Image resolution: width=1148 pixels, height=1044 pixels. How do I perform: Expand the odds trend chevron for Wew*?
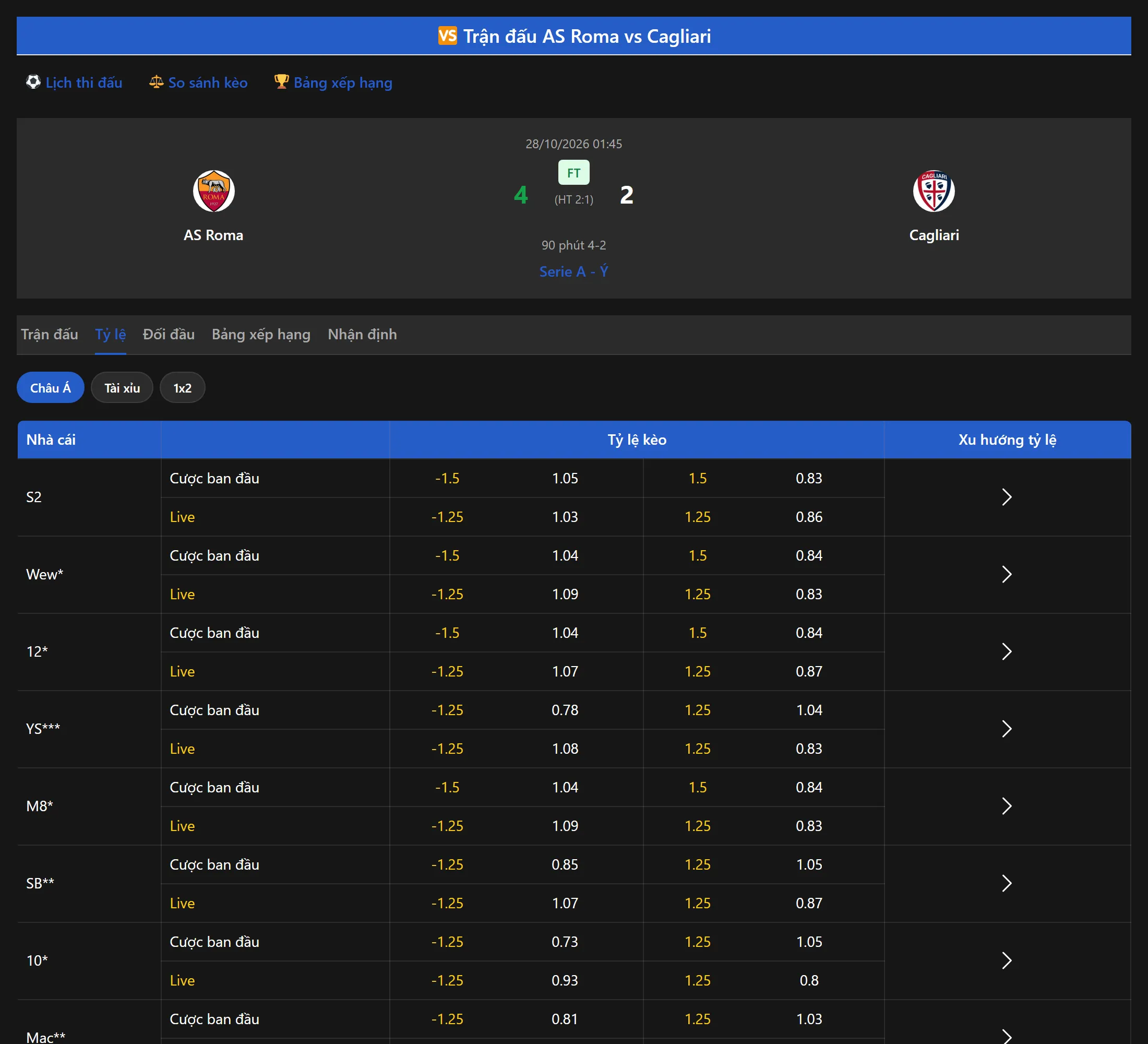(1007, 574)
